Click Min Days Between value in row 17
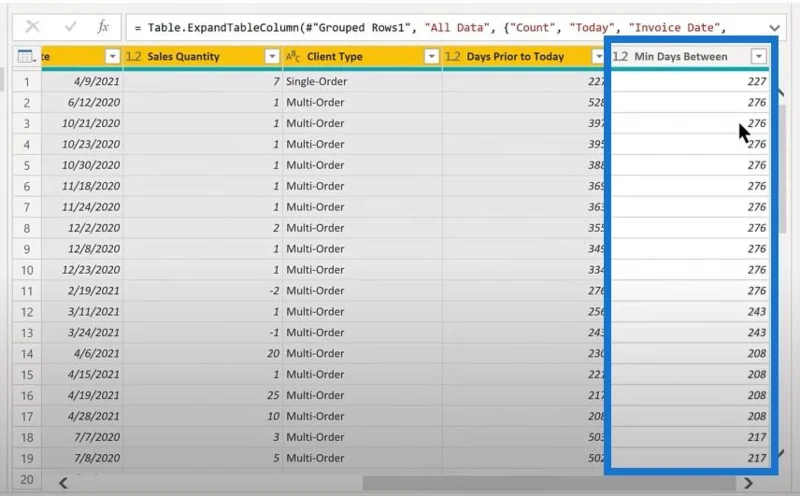Image resolution: width=800 pixels, height=496 pixels. pyautogui.click(x=690, y=416)
